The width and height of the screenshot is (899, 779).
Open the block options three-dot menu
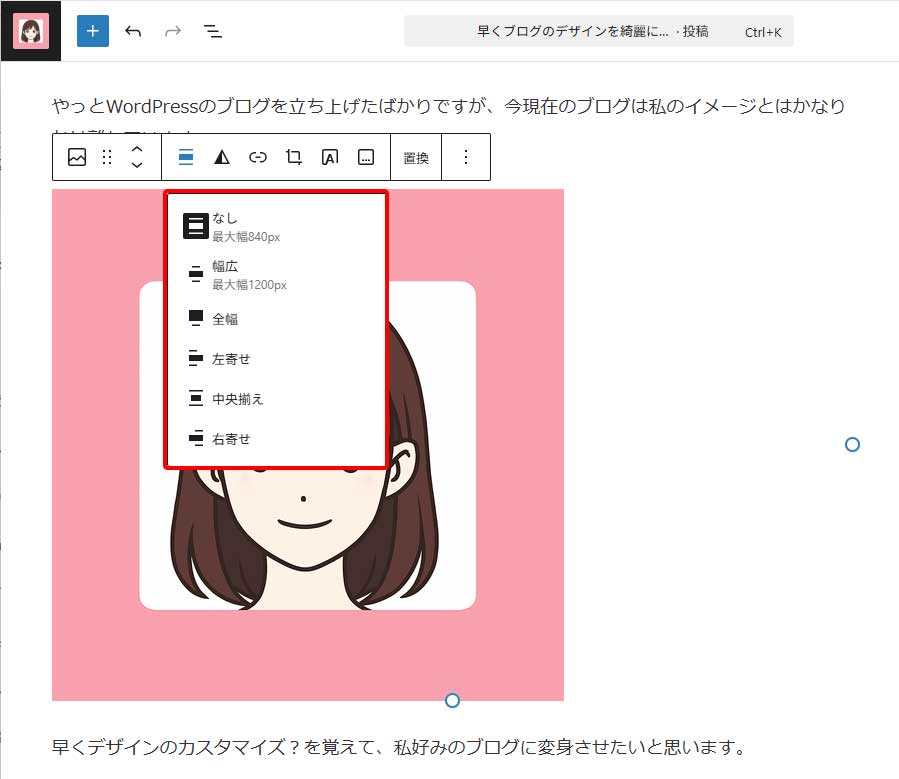click(x=466, y=157)
